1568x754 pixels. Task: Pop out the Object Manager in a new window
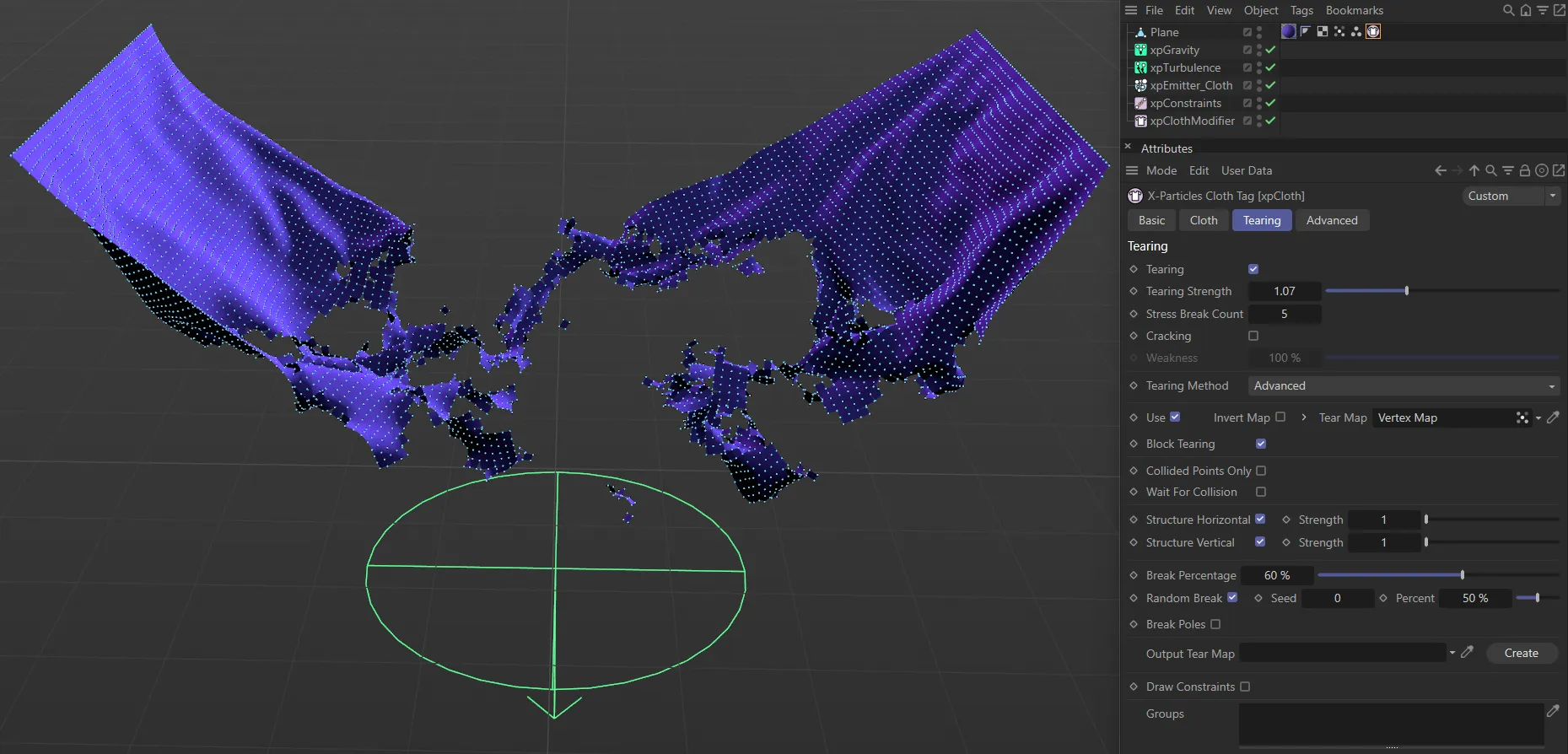point(1560,10)
